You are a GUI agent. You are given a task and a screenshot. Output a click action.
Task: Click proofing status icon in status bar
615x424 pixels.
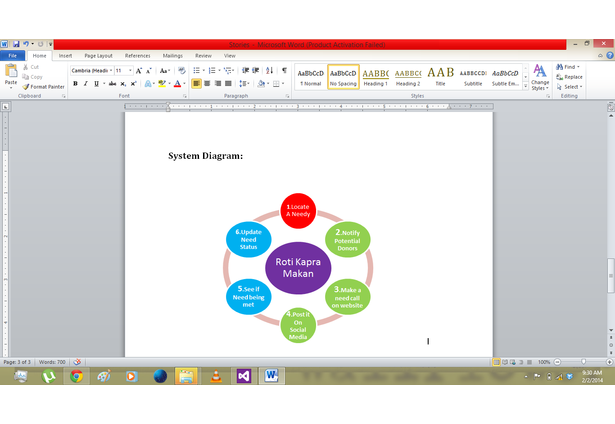tap(77, 362)
